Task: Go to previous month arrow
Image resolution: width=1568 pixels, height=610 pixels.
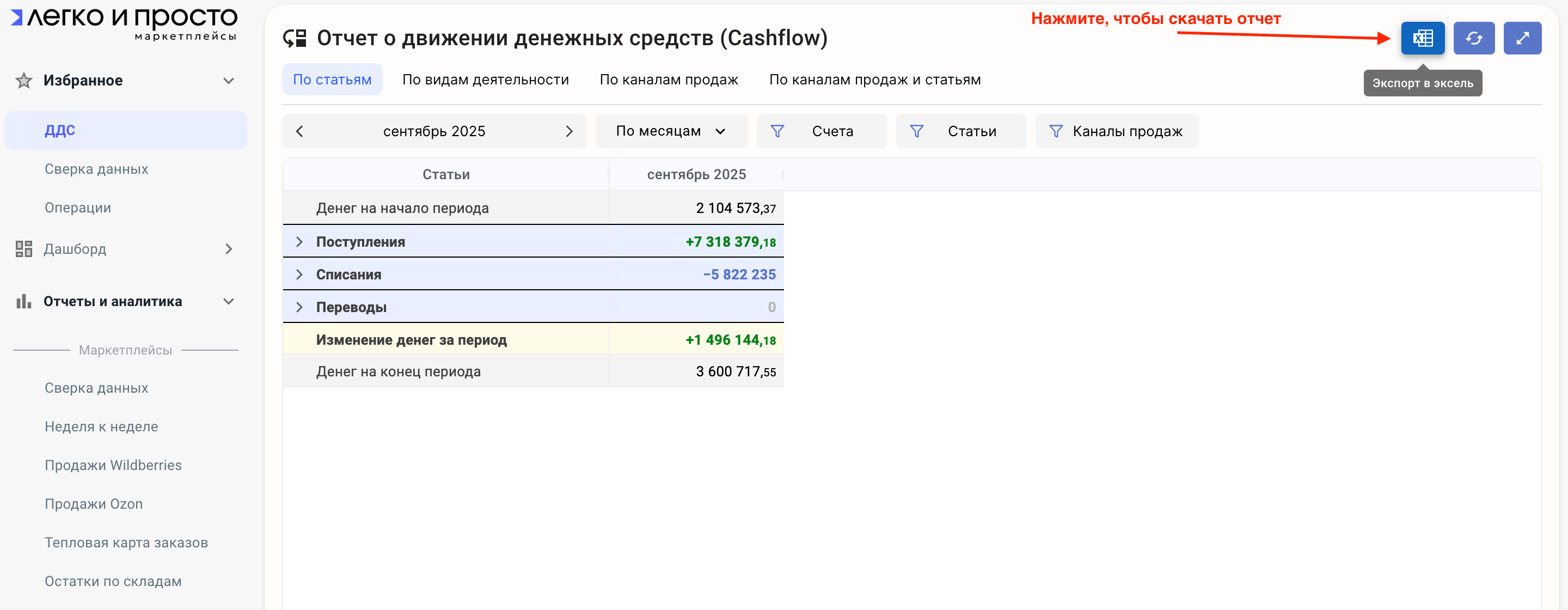Action: point(299,131)
